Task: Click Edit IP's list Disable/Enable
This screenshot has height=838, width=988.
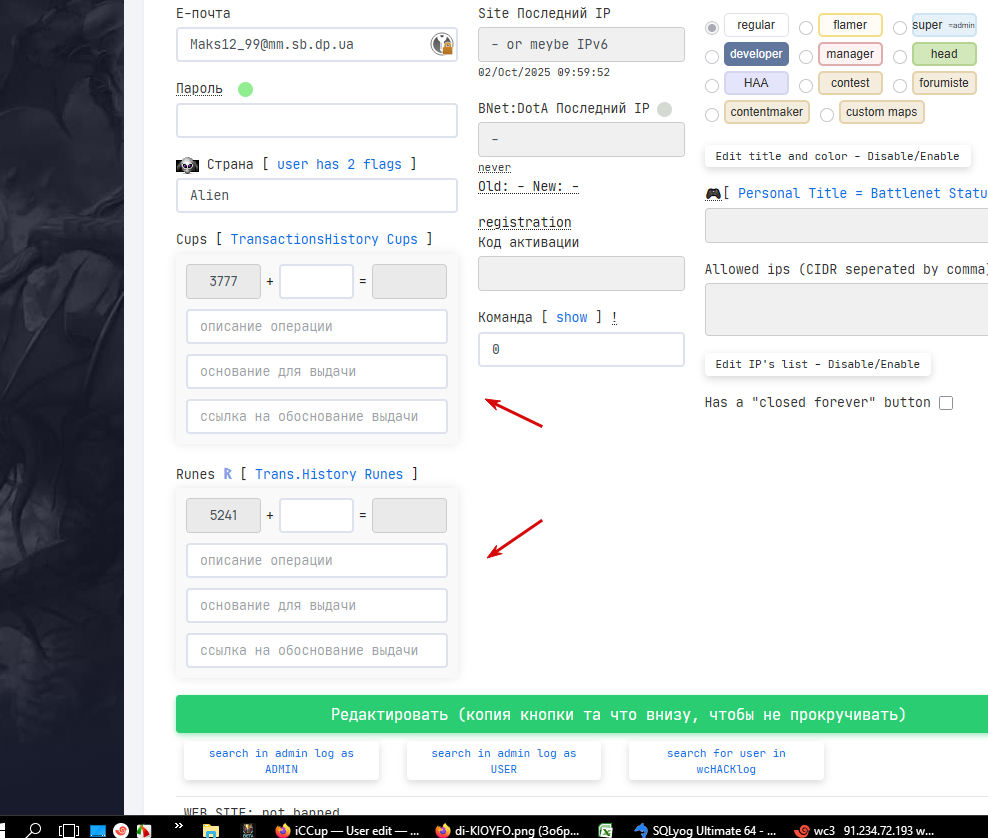Action: pos(817,364)
